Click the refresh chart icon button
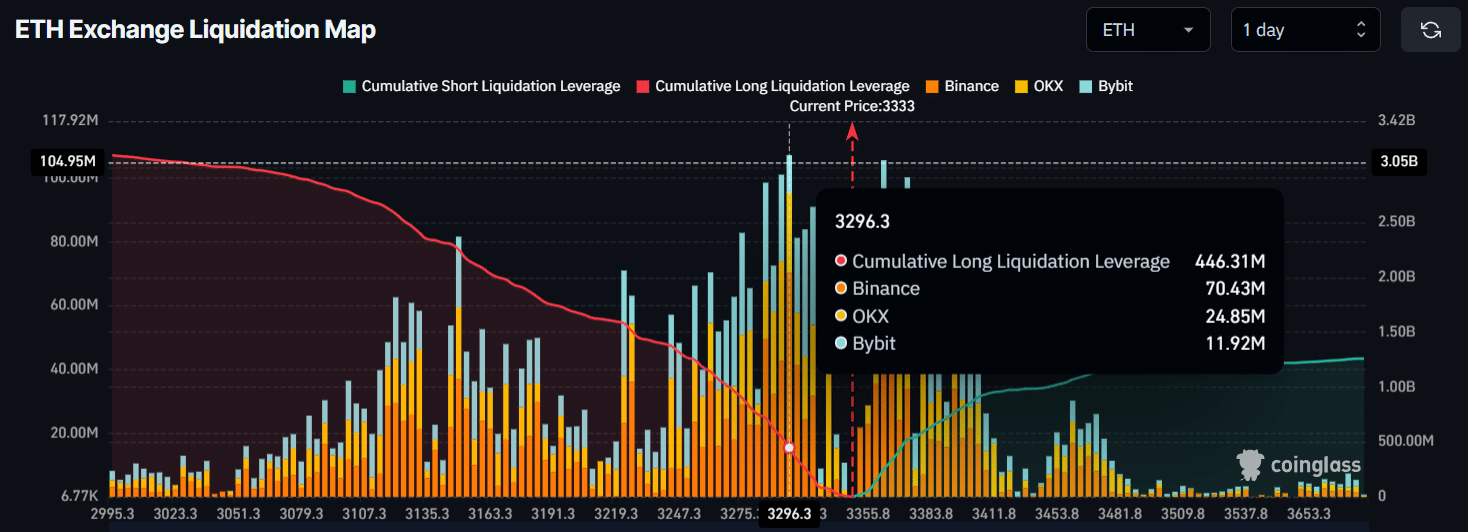 coord(1431,30)
